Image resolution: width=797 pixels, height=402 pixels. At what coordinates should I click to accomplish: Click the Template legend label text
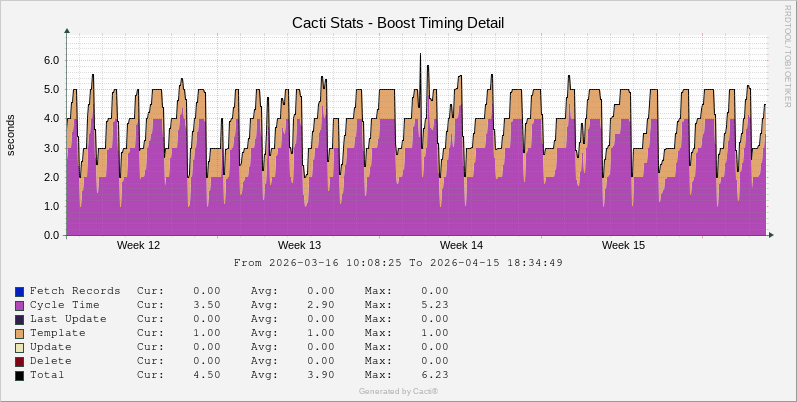[58, 333]
